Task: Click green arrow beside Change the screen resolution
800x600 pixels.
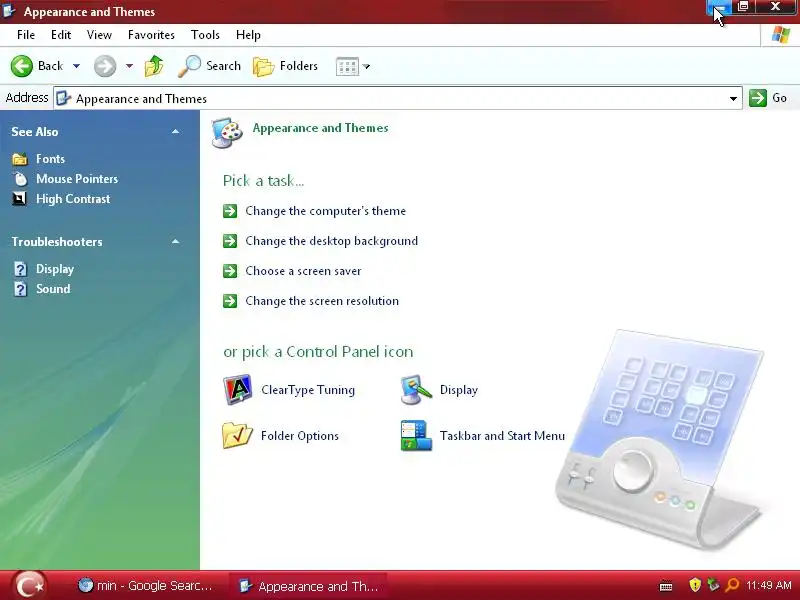Action: (x=230, y=301)
